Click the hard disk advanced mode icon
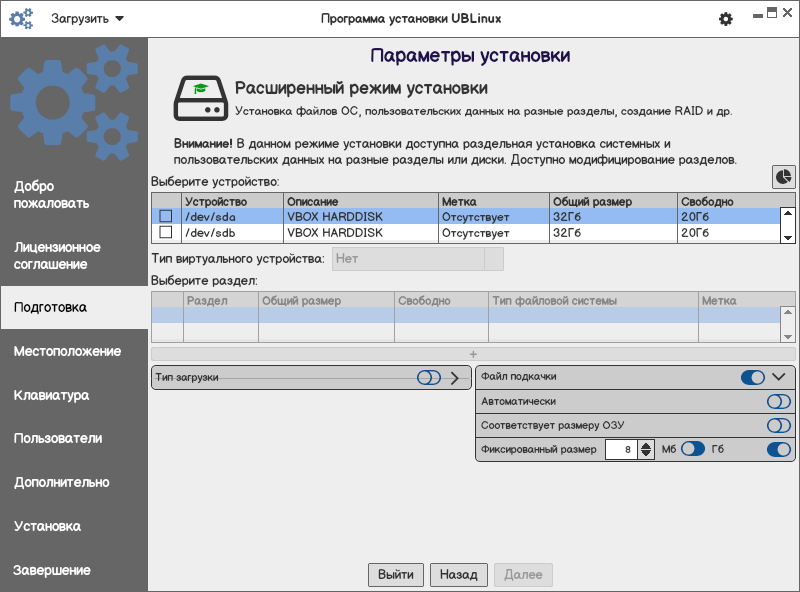Image resolution: width=800 pixels, height=592 pixels. (198, 98)
